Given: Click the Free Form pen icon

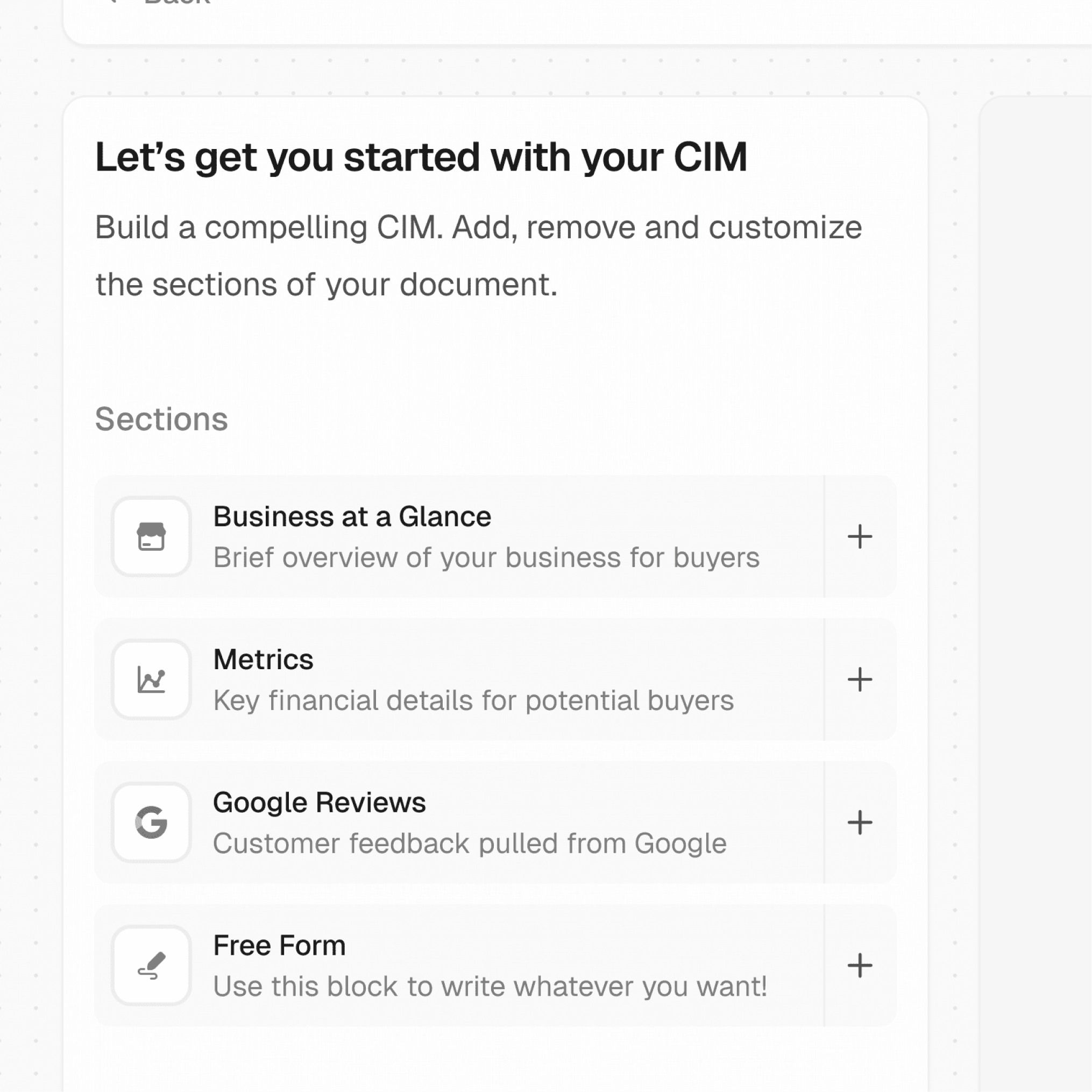Looking at the screenshot, I should tap(151, 966).
